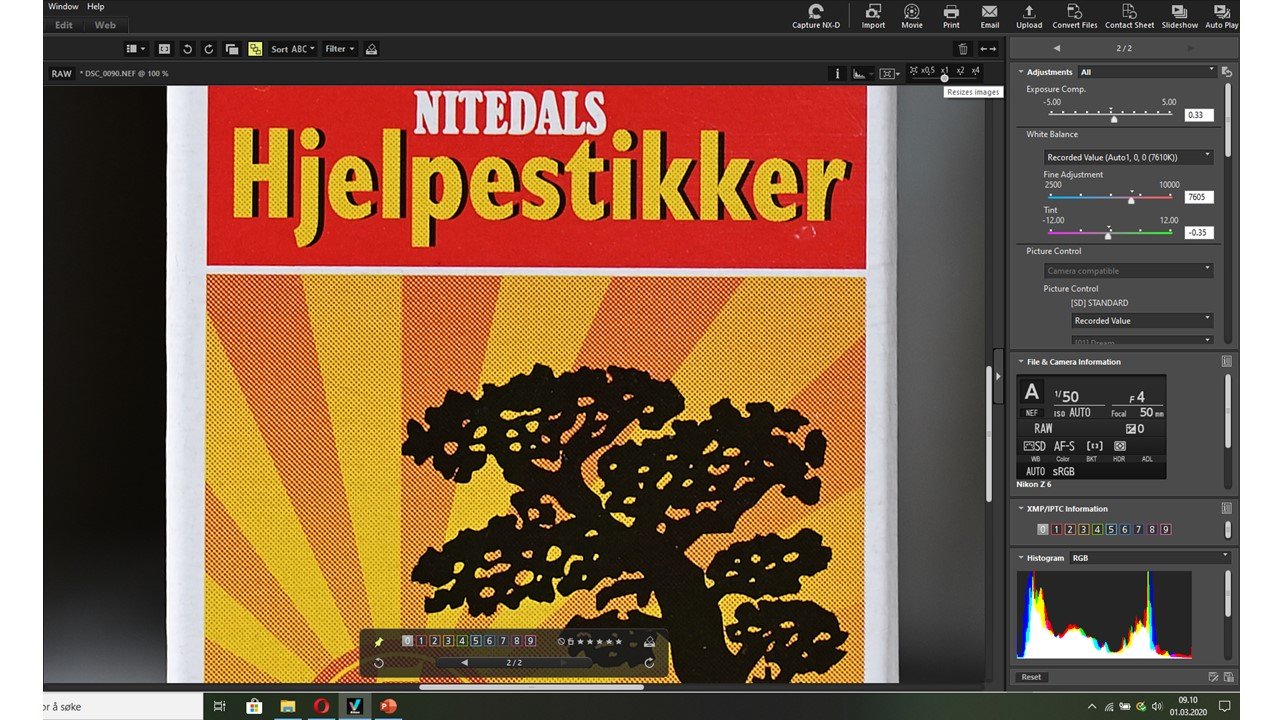Click the Import icon
1280x720 pixels.
[873, 15]
